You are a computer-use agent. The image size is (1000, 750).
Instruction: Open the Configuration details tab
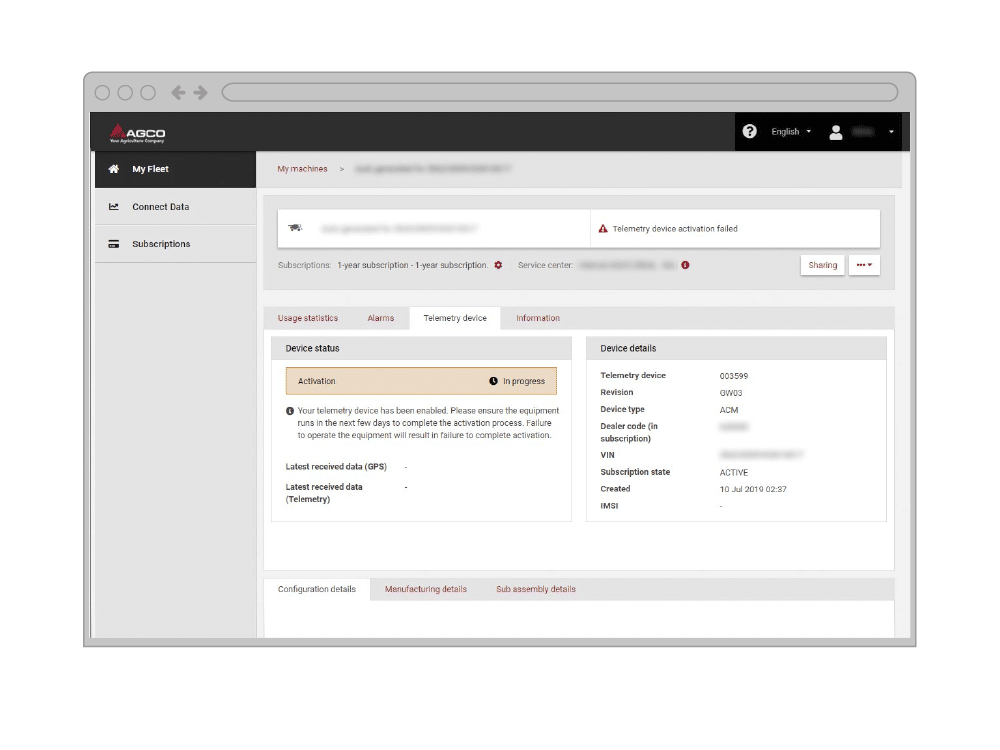click(x=317, y=589)
